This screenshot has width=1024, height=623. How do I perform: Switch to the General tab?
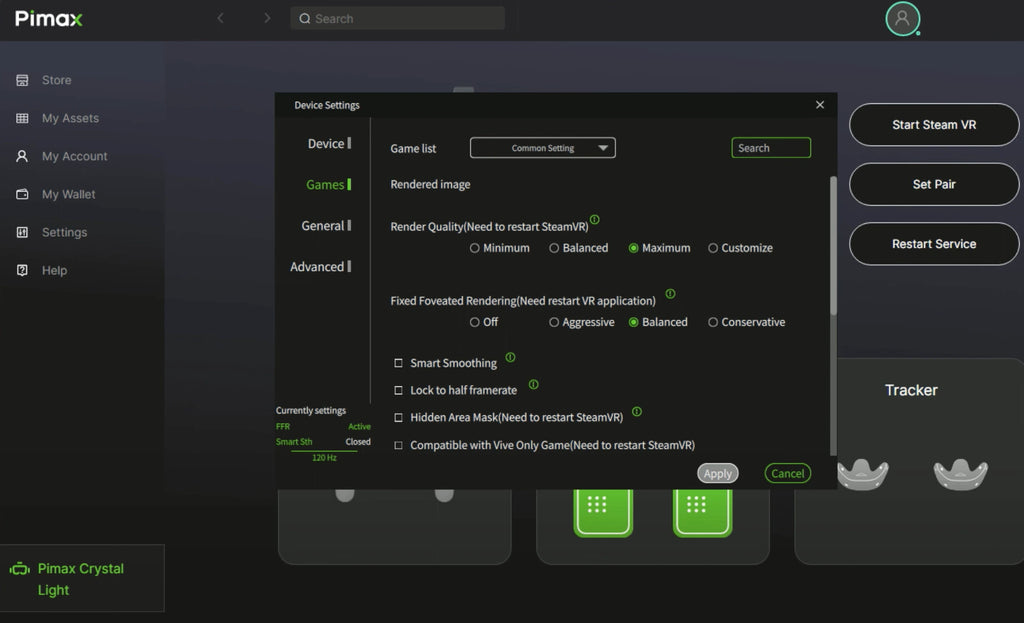click(326, 226)
